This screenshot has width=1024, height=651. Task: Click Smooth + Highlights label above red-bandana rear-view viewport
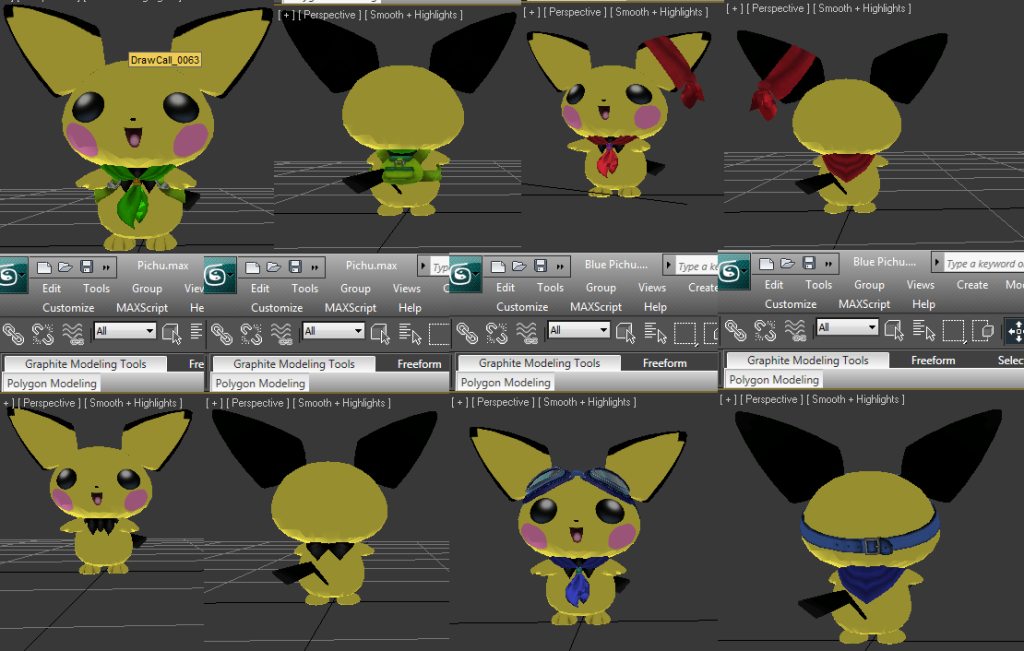(x=861, y=8)
